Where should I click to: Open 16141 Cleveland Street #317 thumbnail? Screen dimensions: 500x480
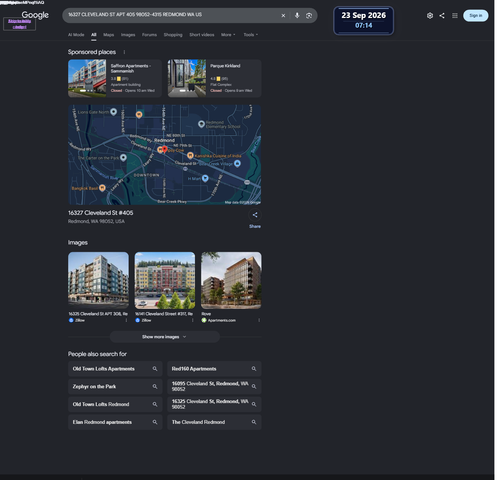(165, 280)
